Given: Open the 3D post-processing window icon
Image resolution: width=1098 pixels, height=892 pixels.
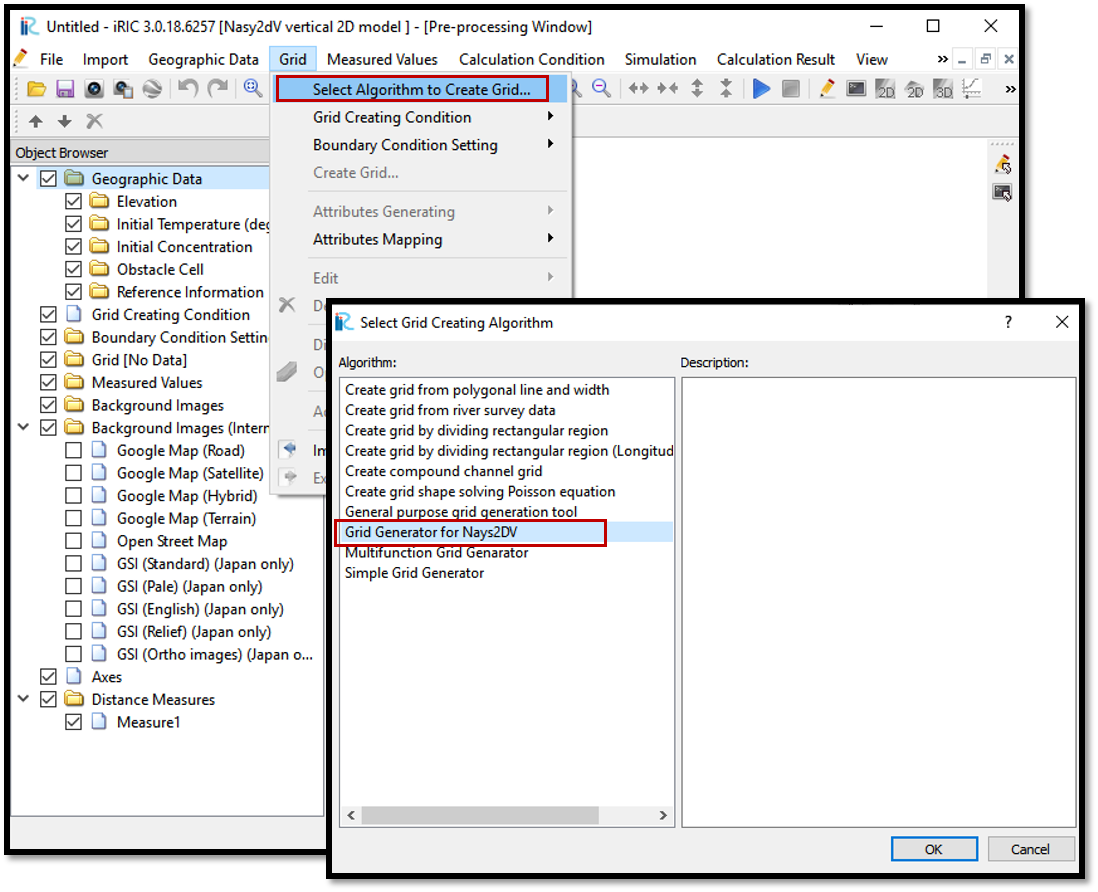Looking at the screenshot, I should (943, 89).
